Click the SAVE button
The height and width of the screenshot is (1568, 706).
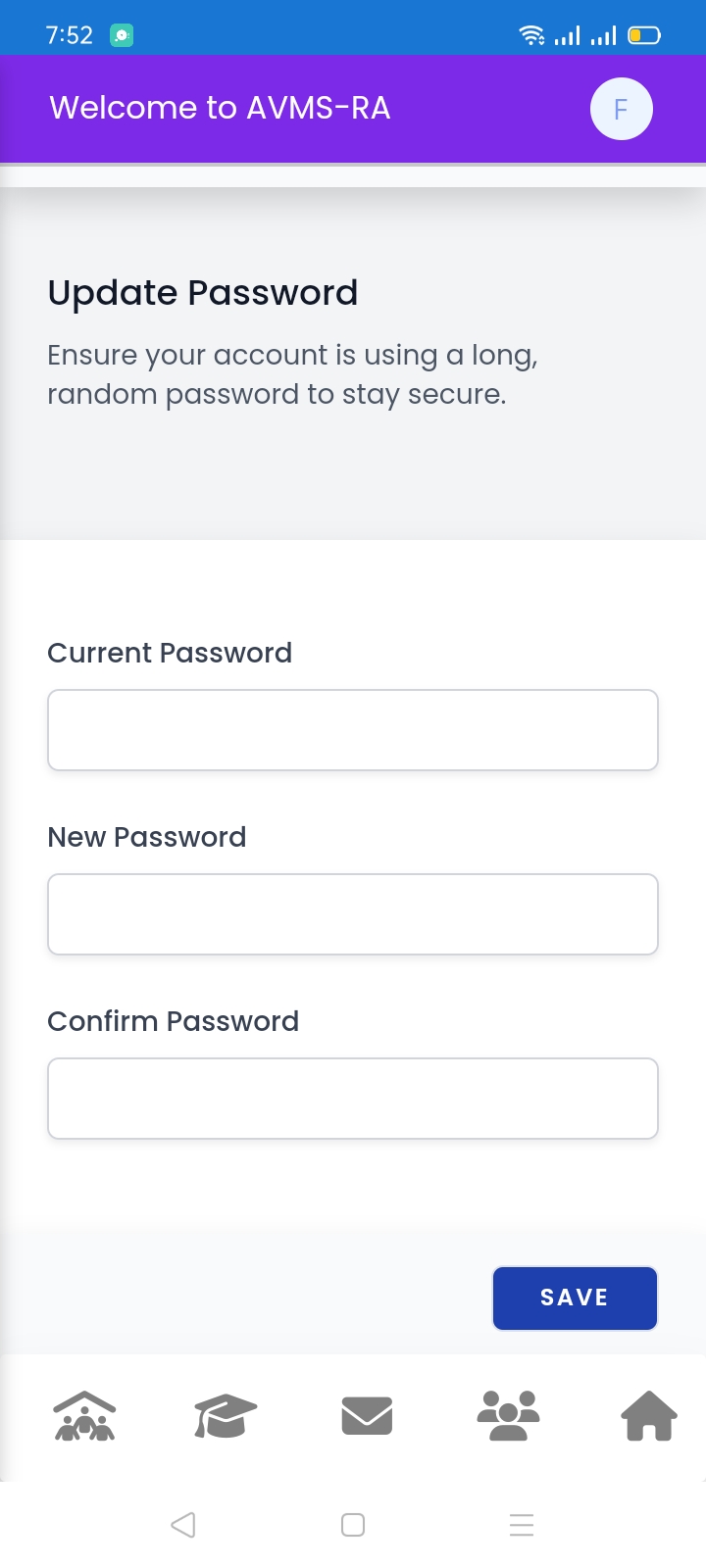point(575,1298)
